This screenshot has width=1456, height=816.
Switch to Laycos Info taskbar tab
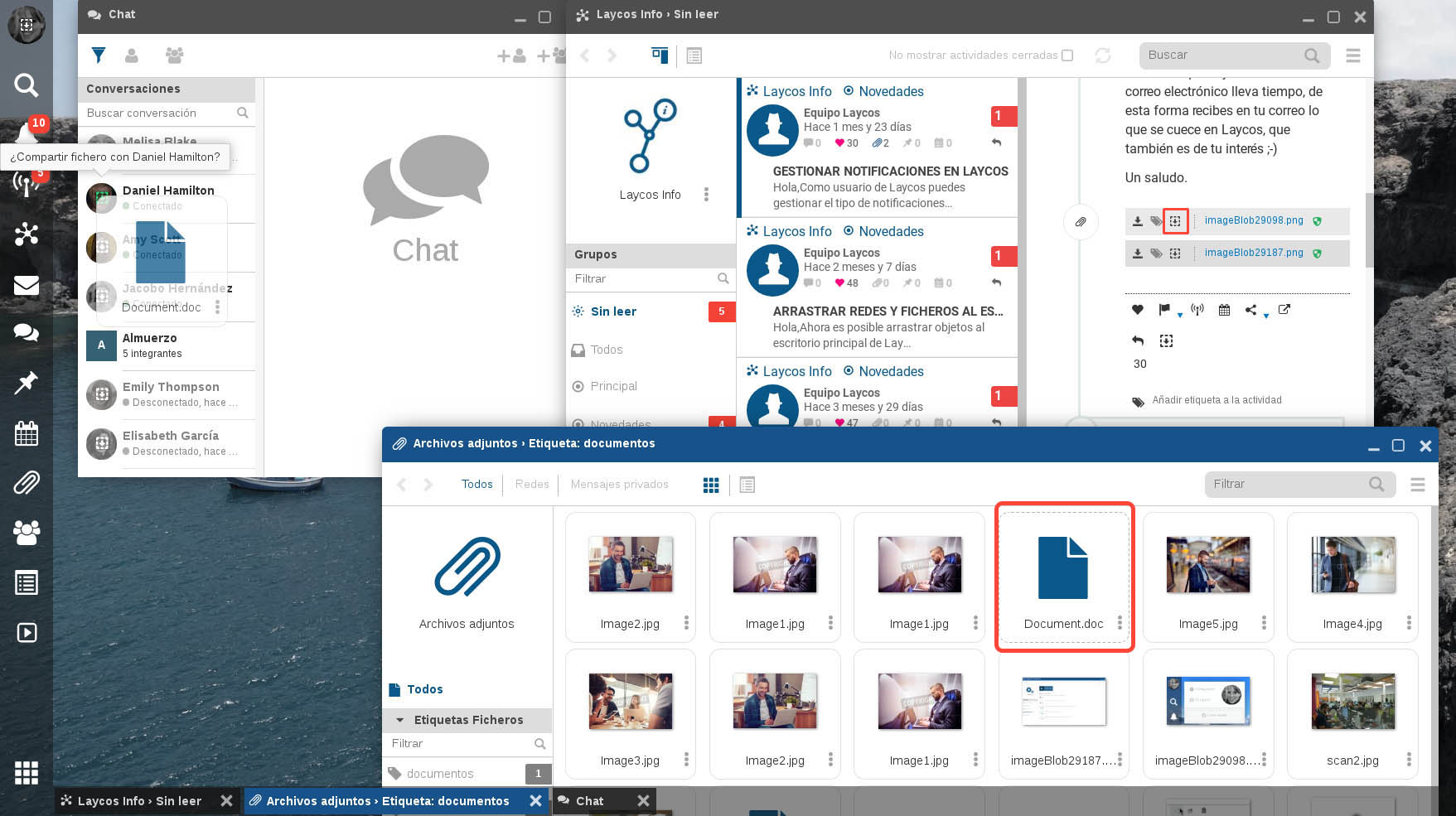point(139,801)
